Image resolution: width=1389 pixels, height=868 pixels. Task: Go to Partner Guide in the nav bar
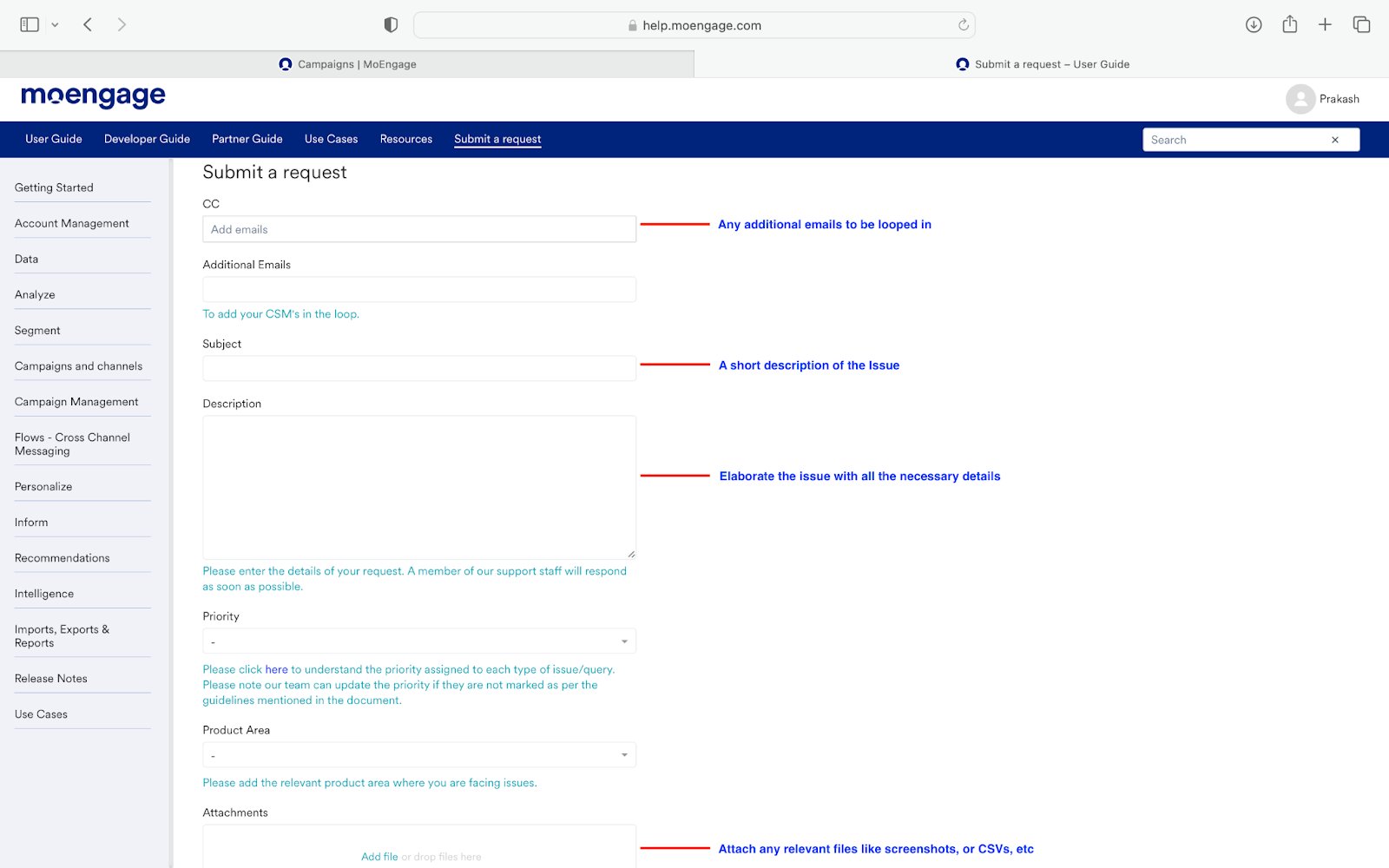(x=247, y=139)
